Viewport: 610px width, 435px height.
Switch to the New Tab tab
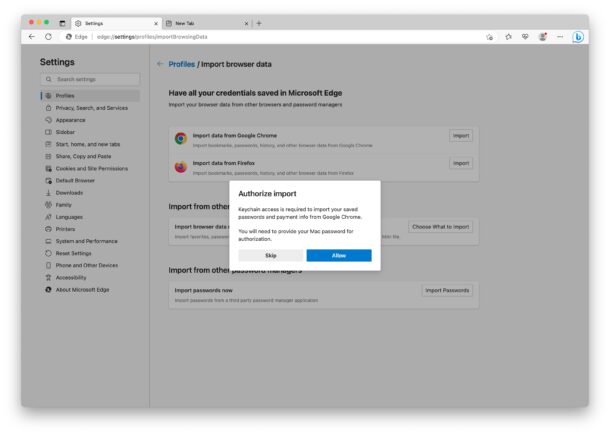pyautogui.click(x=207, y=23)
